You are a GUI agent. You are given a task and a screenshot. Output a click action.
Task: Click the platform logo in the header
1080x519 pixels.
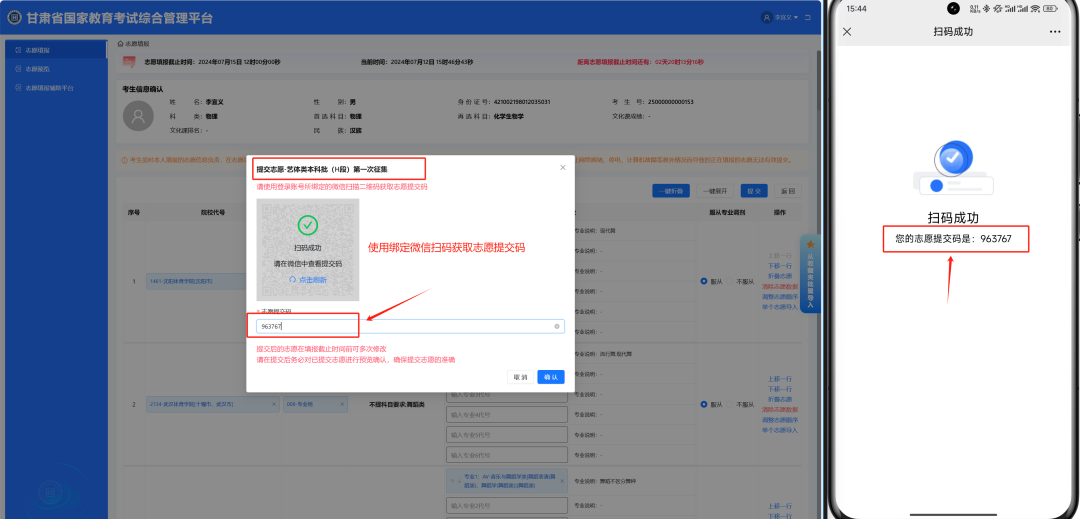(15, 19)
